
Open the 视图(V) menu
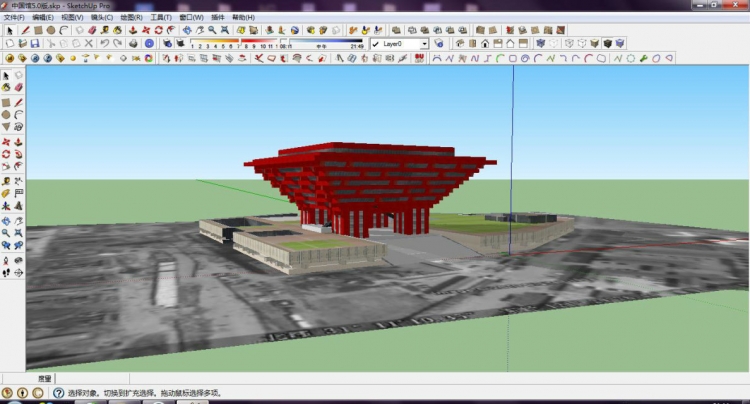click(x=72, y=17)
